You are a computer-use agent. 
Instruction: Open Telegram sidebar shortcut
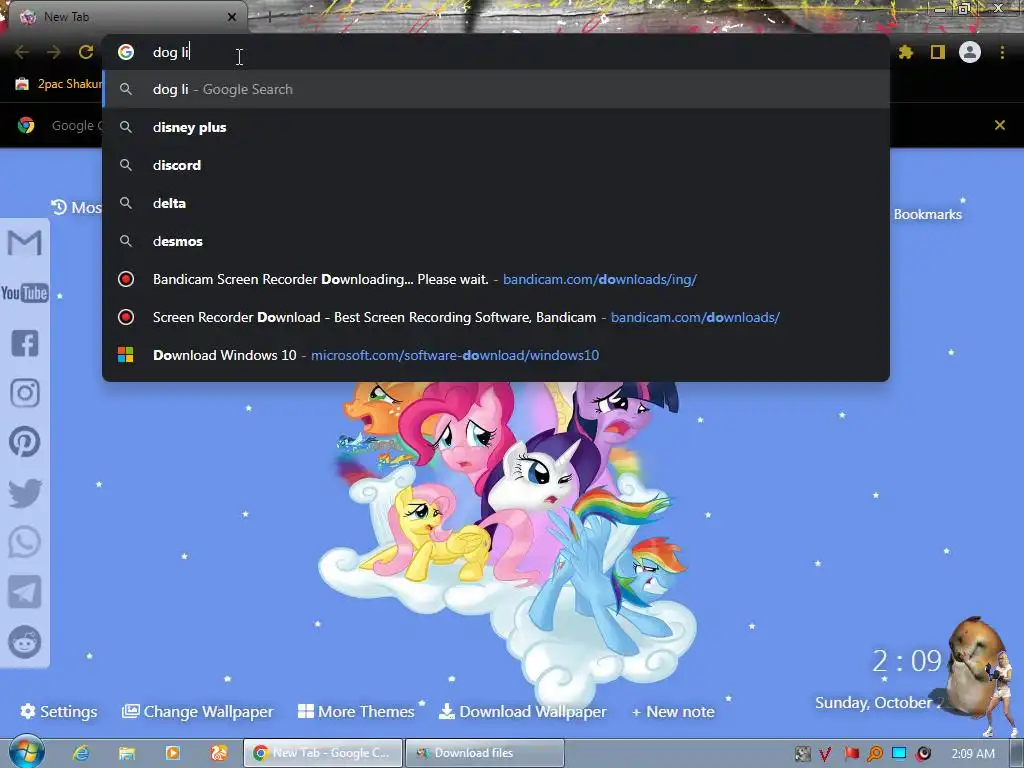click(x=25, y=592)
